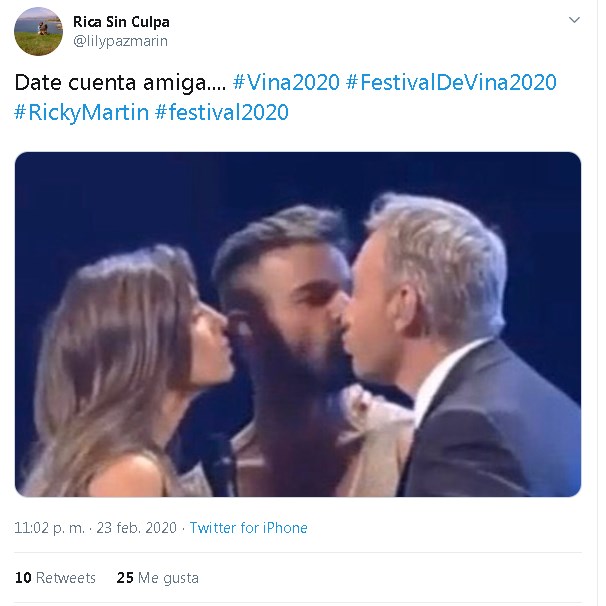Open the #Vina2020 hashtag

point(285,82)
